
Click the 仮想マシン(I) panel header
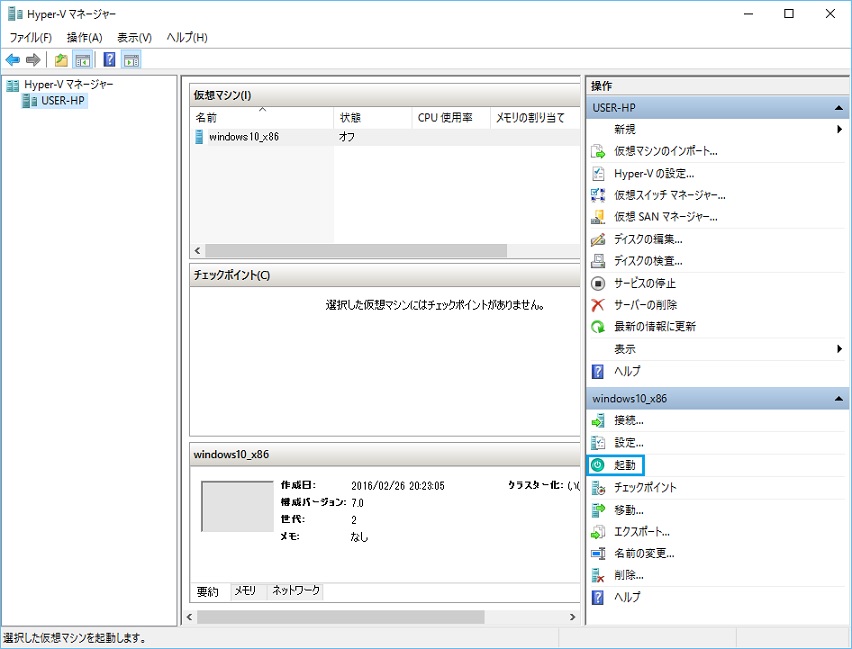[385, 95]
